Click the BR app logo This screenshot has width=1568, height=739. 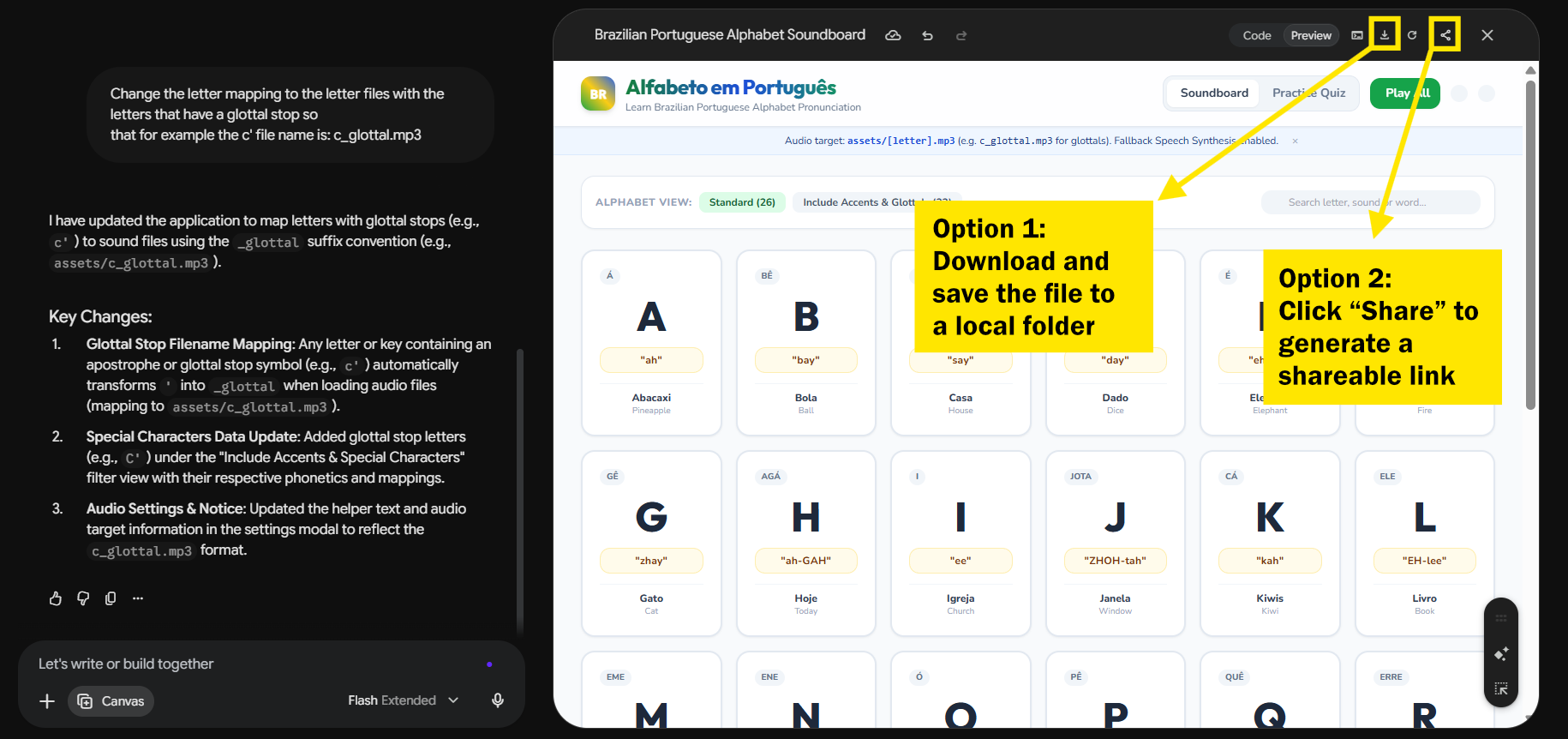[598, 94]
